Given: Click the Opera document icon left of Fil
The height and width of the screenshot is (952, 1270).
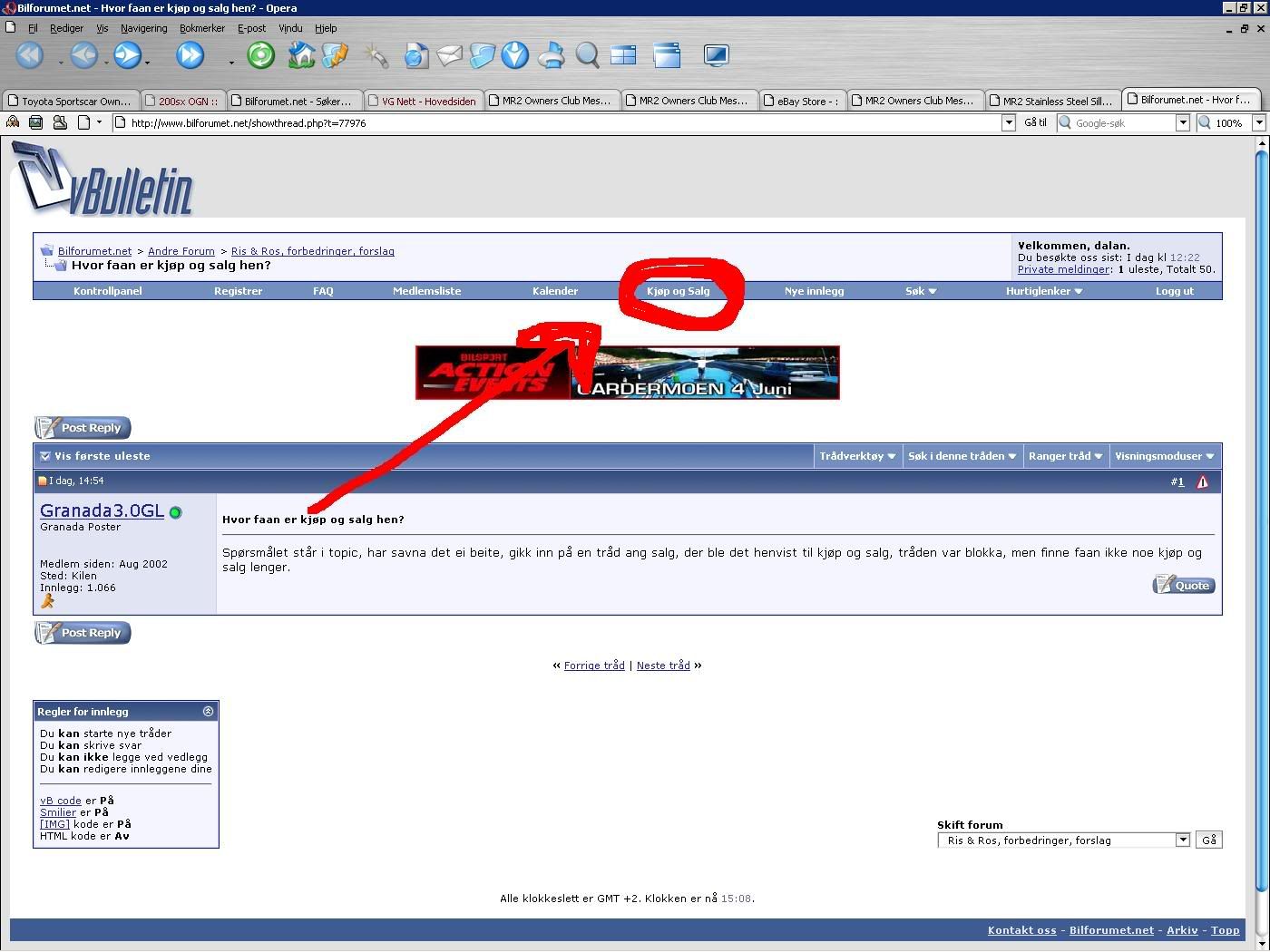Looking at the screenshot, I should point(11,28).
